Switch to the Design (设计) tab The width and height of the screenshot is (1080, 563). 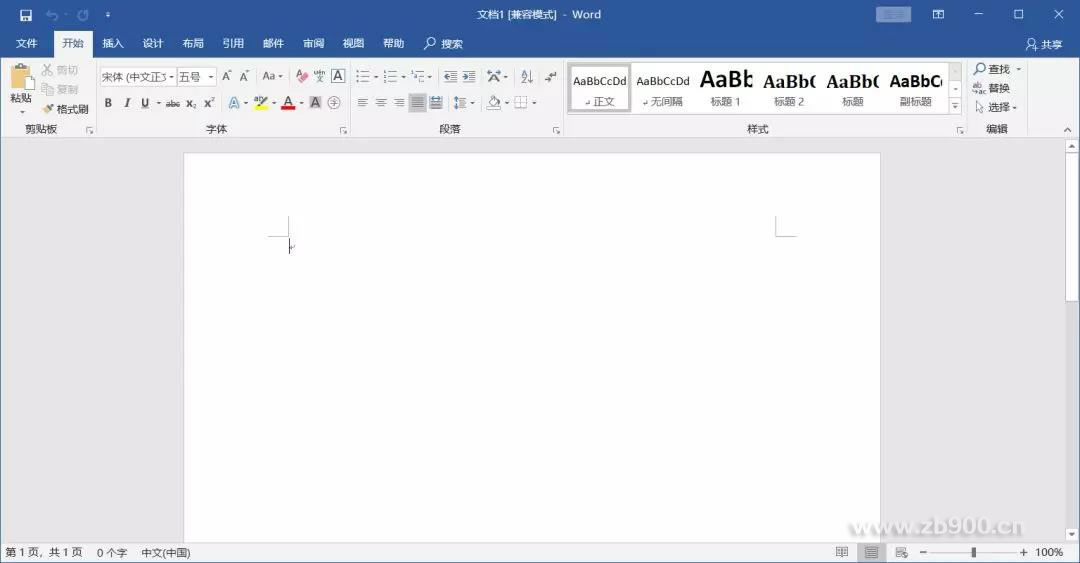point(153,43)
